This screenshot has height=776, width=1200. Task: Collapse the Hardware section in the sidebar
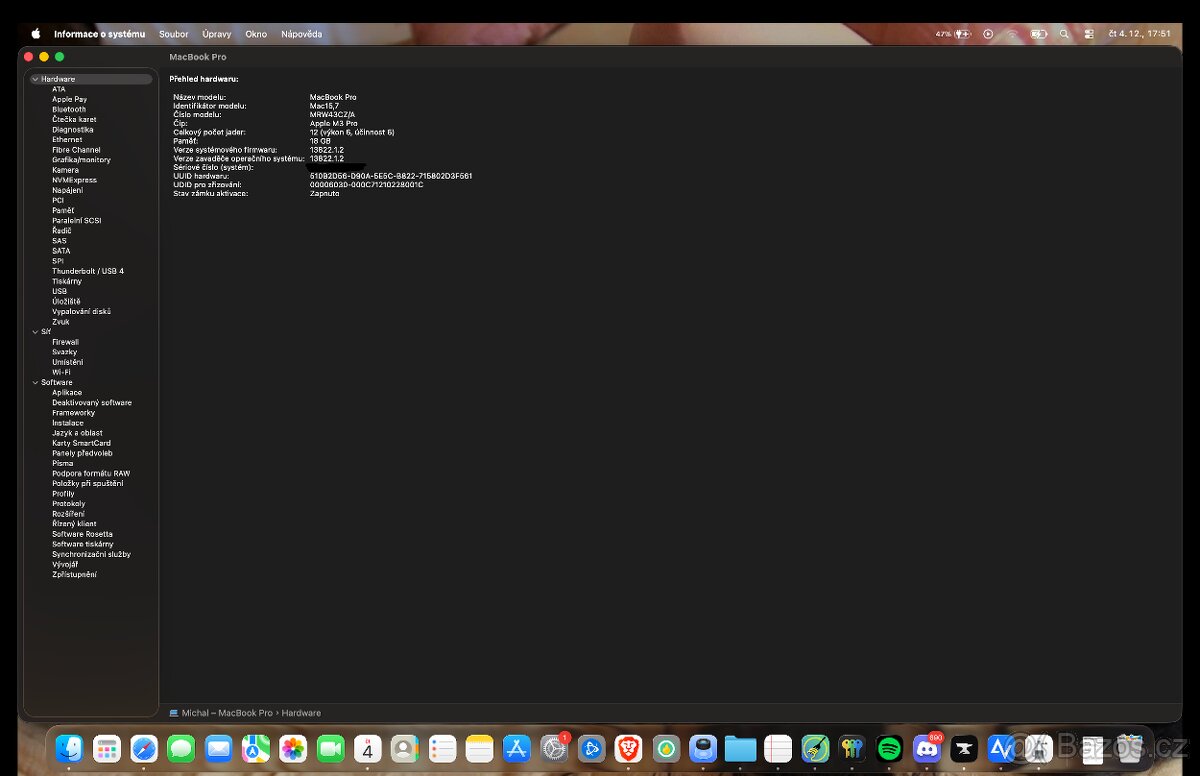pos(35,78)
